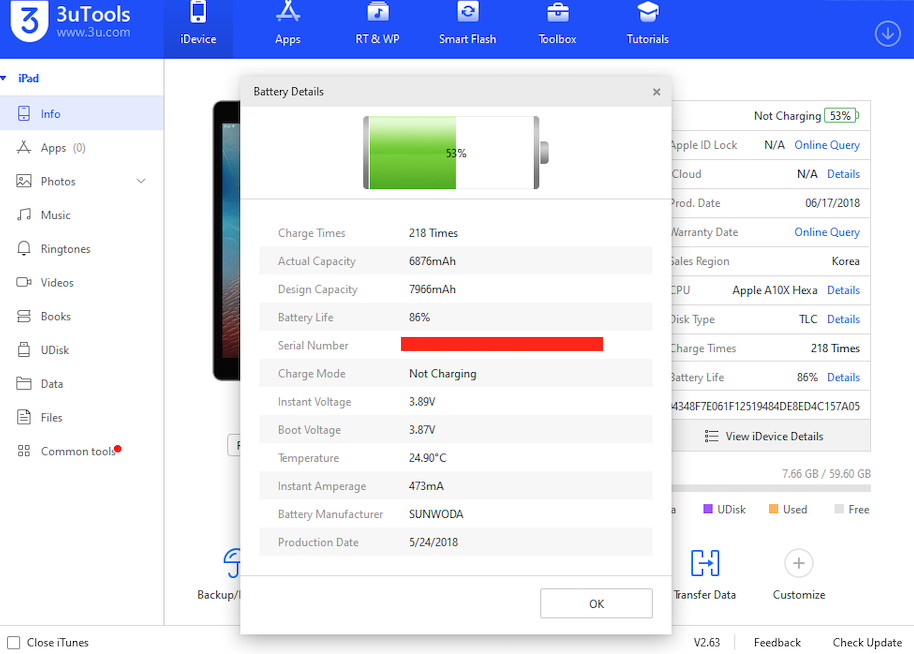Open Apps (0) in the sidebar
This screenshot has width=914, height=654.
[x=82, y=147]
